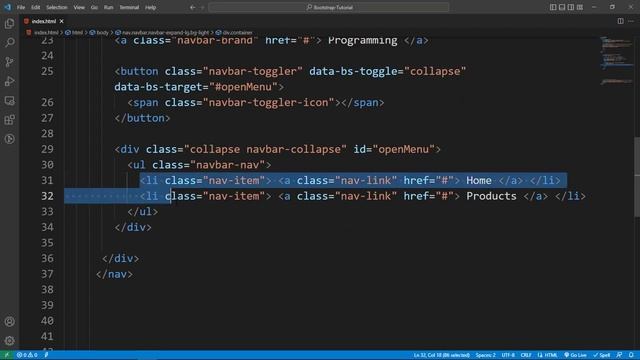Viewport: 640px width, 360px height.
Task: Click the Bootstrap-Tutorial command center search box
Action: coord(329,7)
